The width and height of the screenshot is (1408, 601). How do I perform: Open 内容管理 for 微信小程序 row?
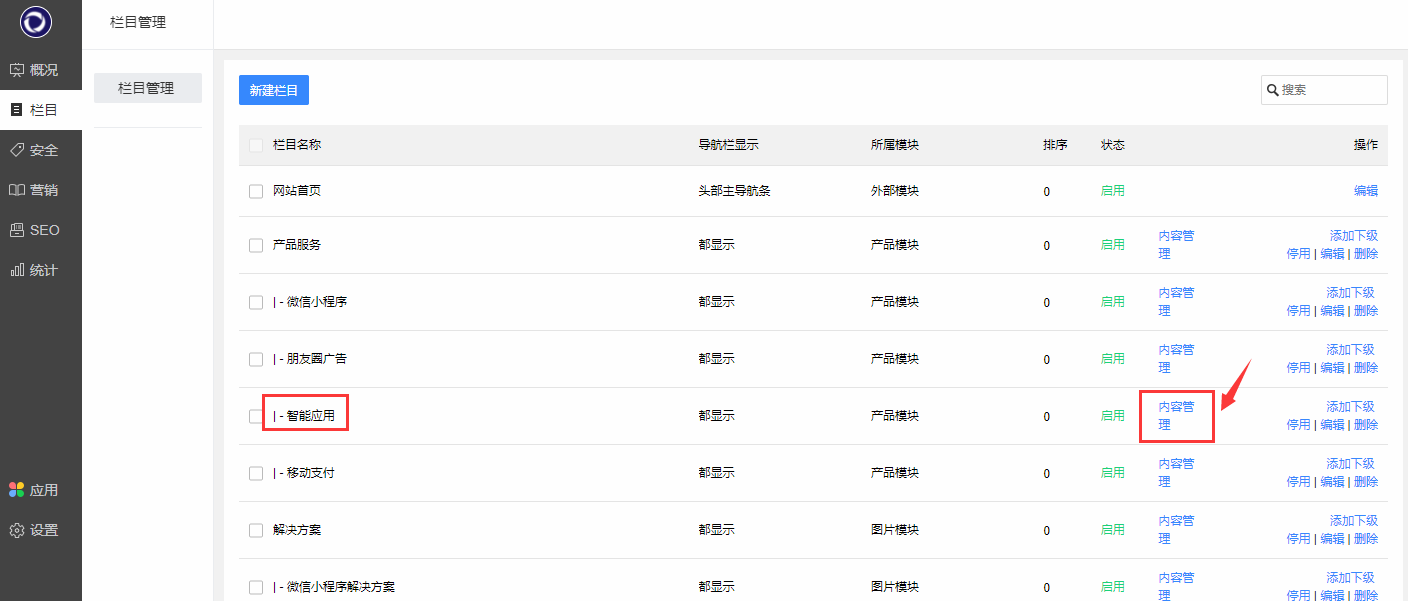[x=1176, y=302]
